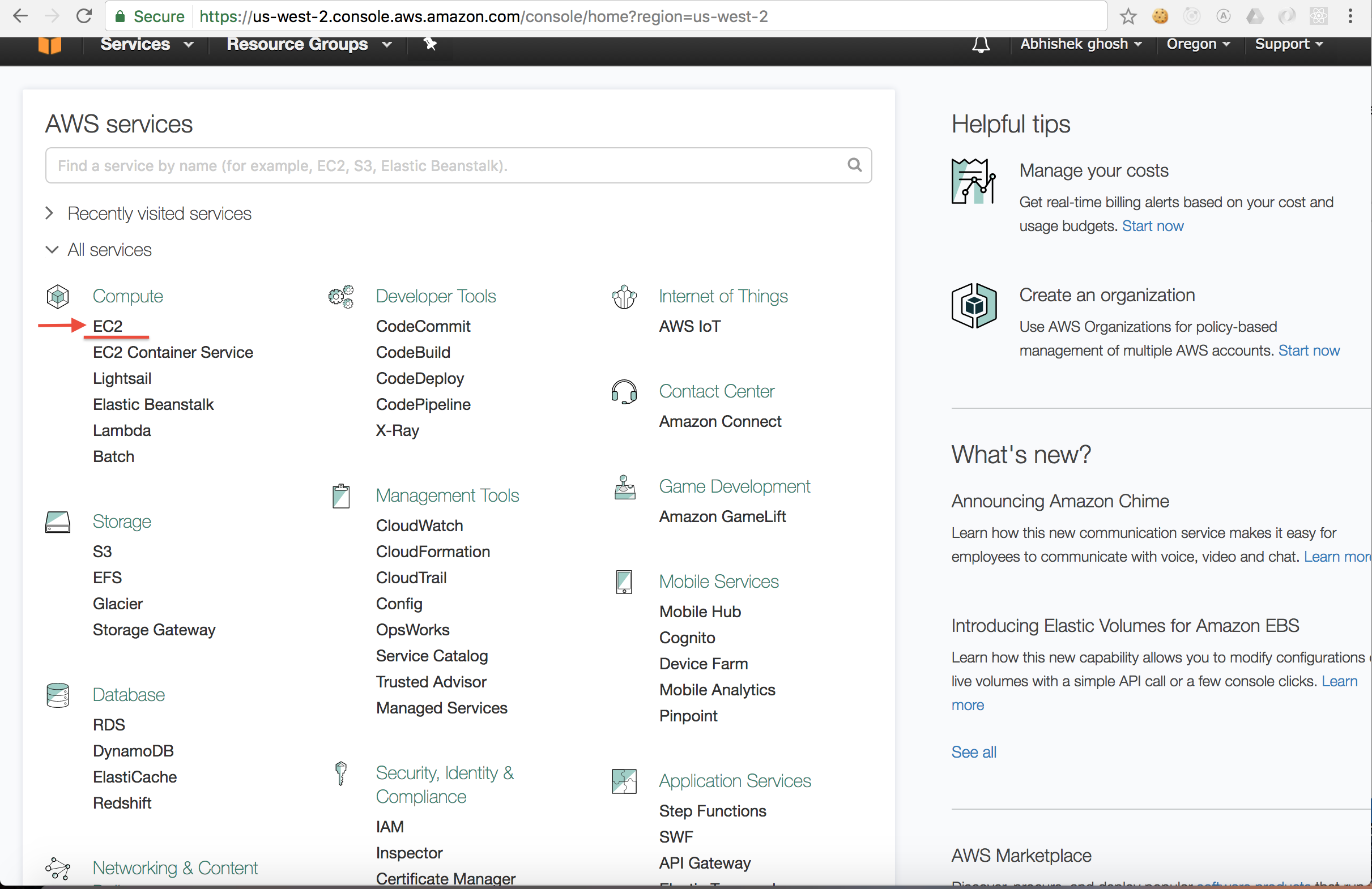Click the AWS orange cube logo
This screenshot has height=889, width=1372.
pyautogui.click(x=50, y=45)
